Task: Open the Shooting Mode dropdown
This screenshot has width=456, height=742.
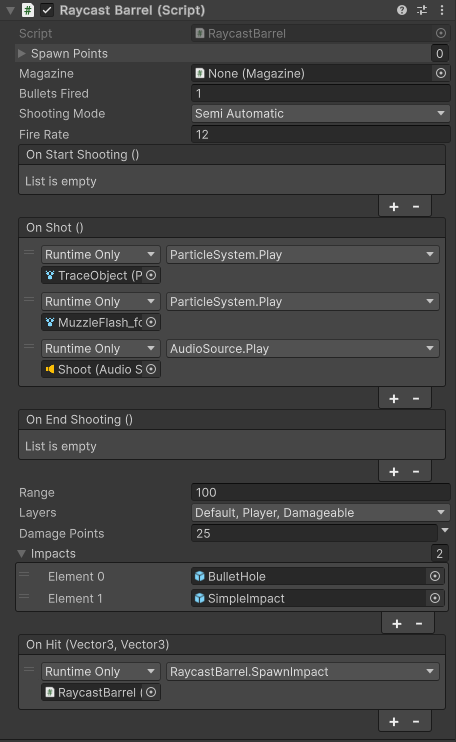Action: click(x=320, y=114)
